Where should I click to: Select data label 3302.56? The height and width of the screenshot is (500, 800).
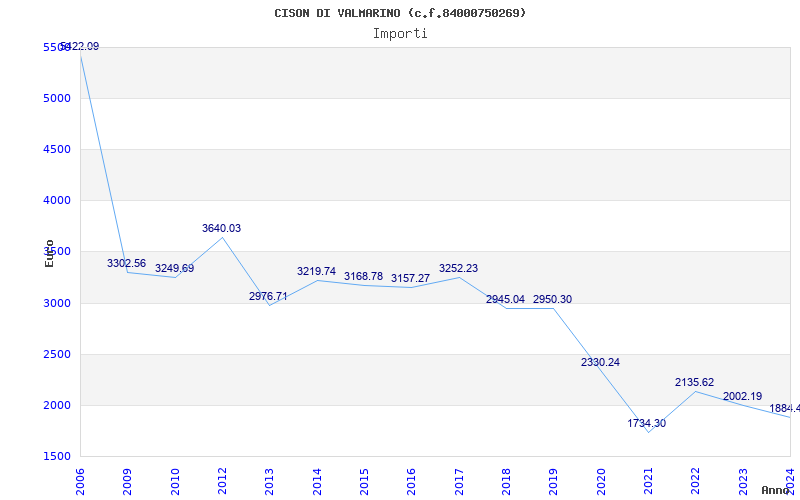click(x=126, y=263)
